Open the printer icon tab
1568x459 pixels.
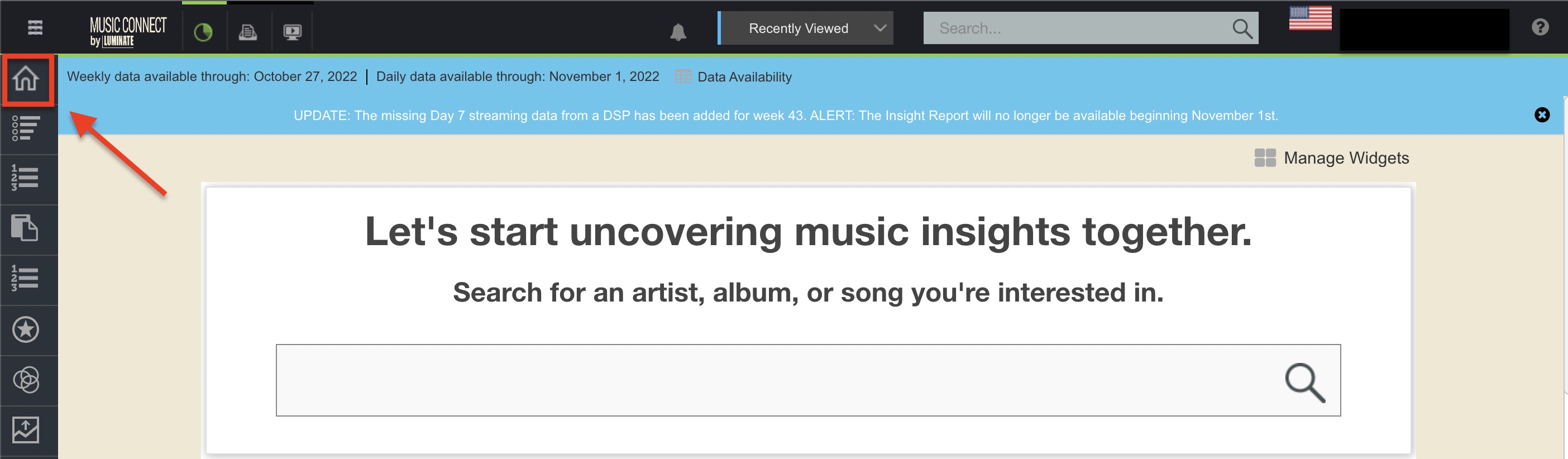pyautogui.click(x=247, y=32)
